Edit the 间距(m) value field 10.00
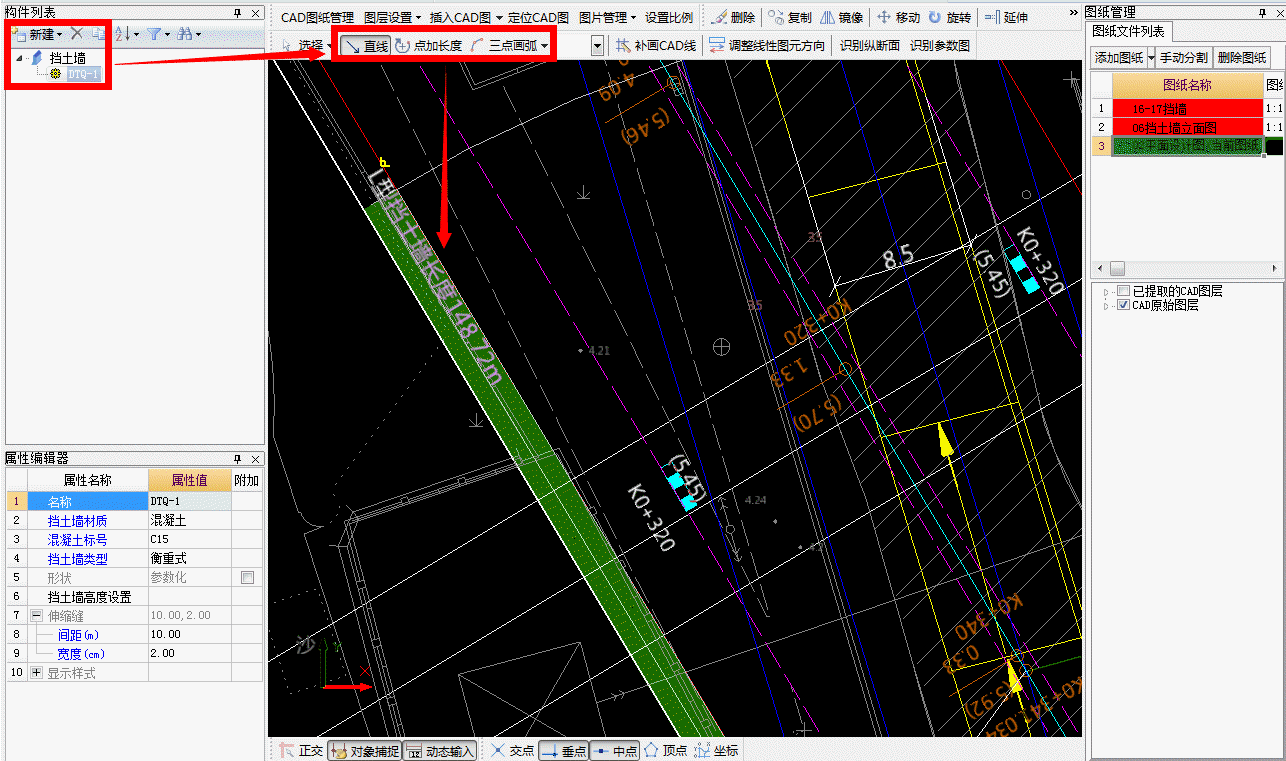1286x761 pixels. [189, 634]
